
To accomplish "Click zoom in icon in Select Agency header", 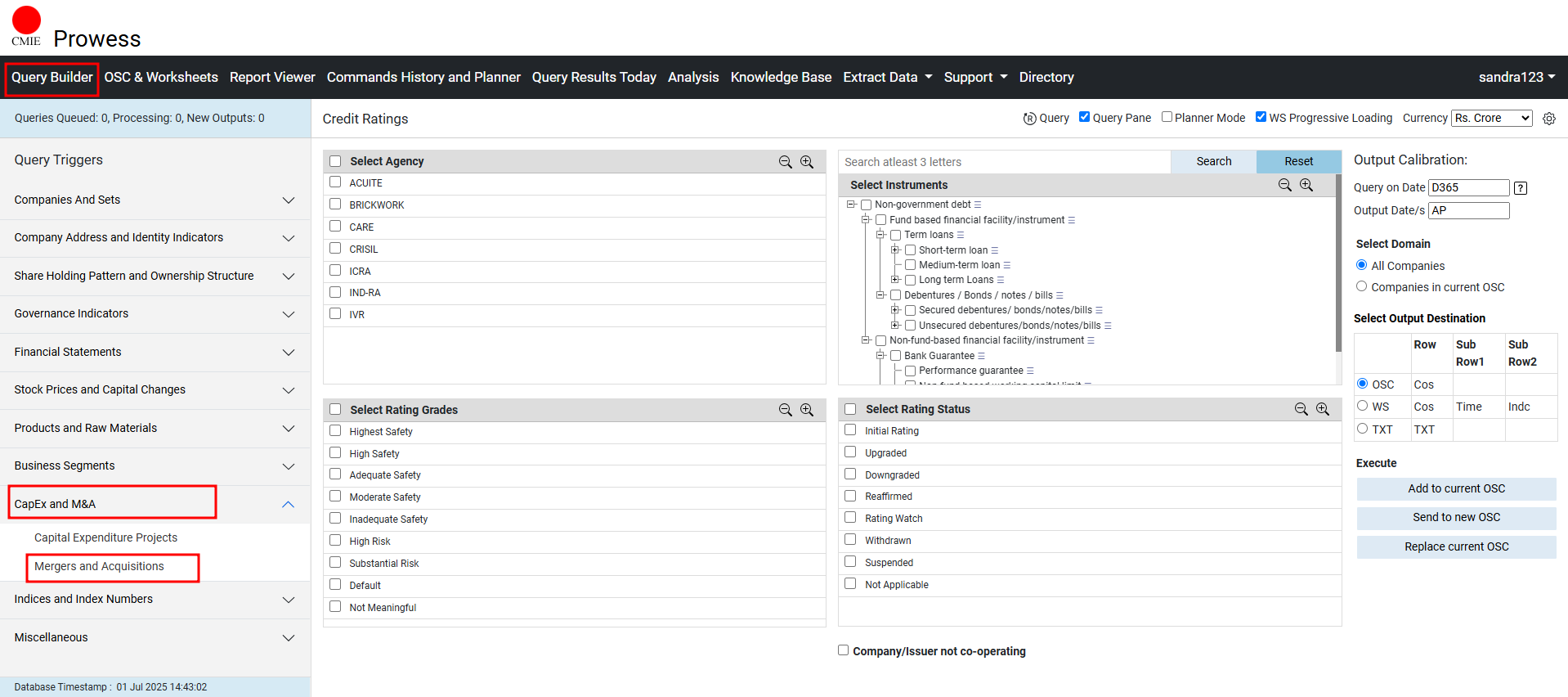I will [x=807, y=162].
